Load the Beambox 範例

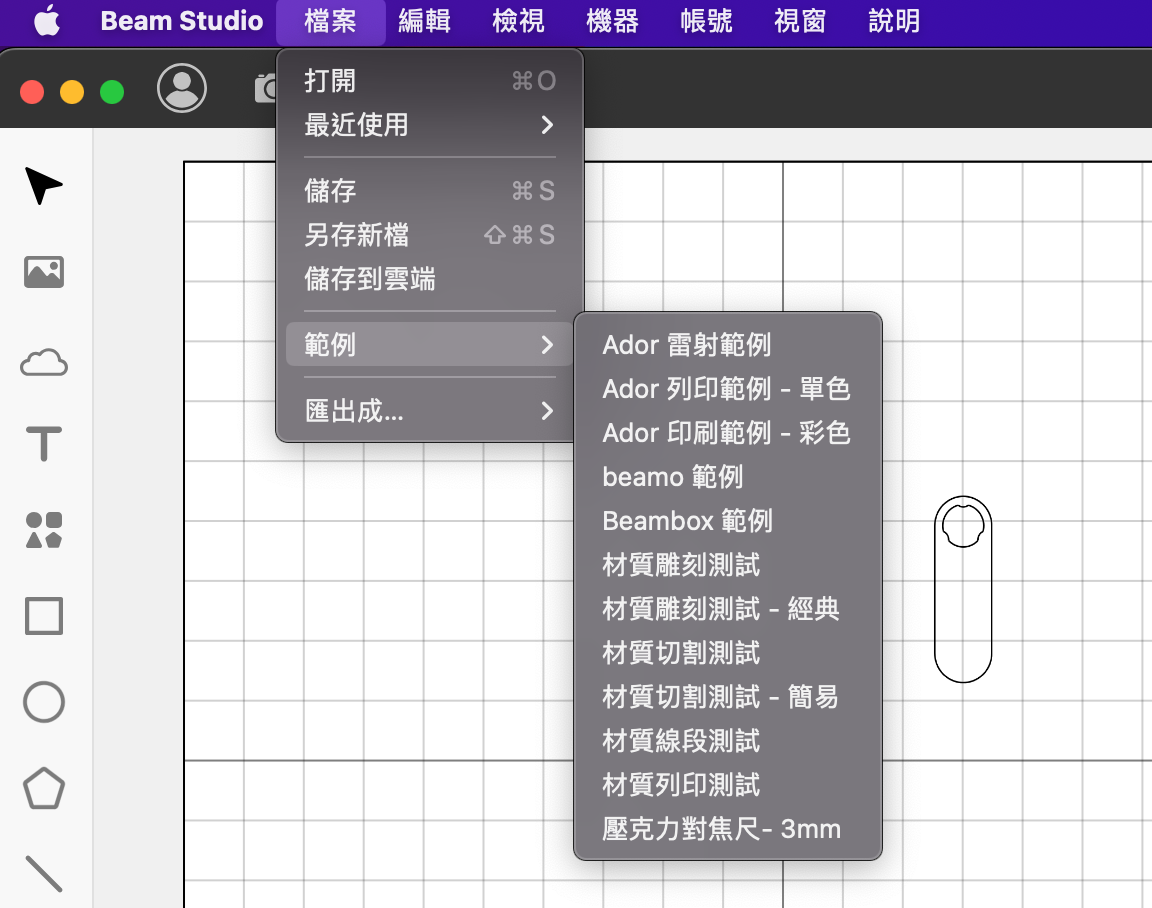click(727, 521)
